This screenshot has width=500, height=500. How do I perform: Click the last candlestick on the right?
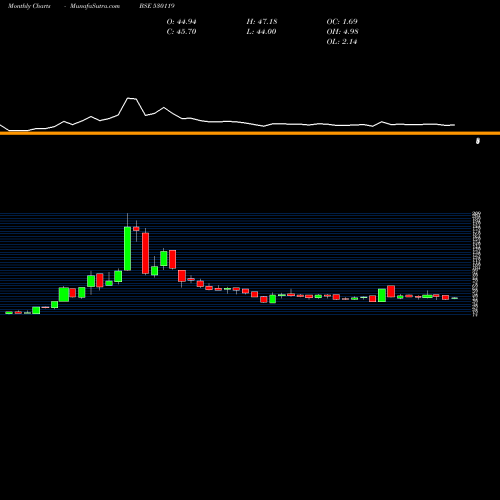(455, 298)
